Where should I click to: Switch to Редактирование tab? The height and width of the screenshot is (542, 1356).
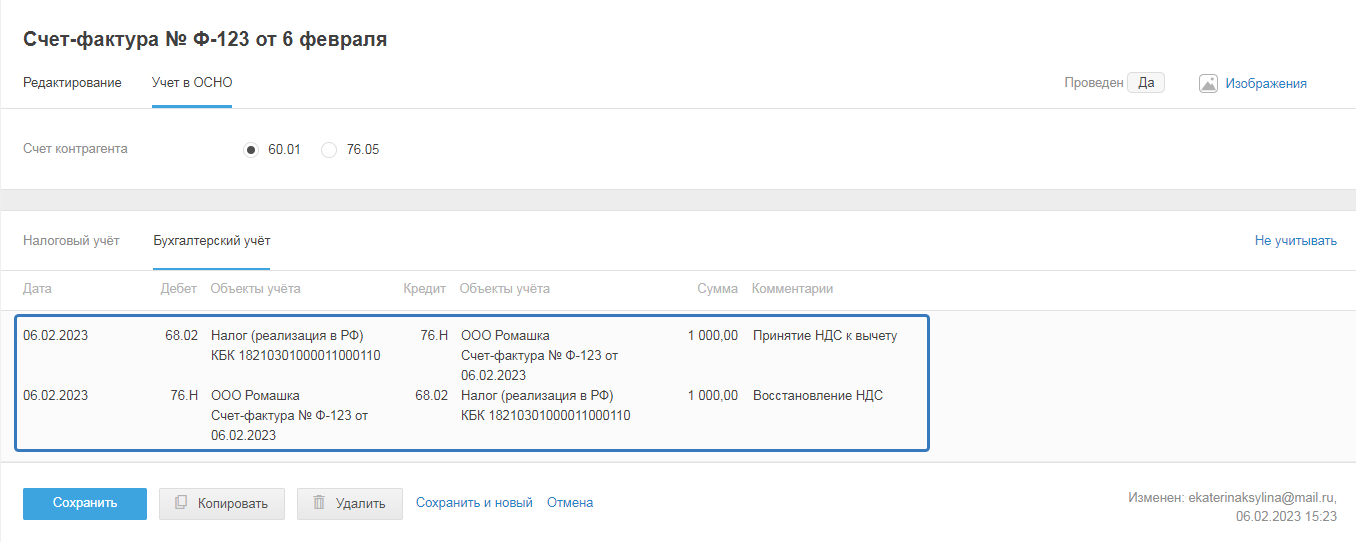tap(72, 83)
